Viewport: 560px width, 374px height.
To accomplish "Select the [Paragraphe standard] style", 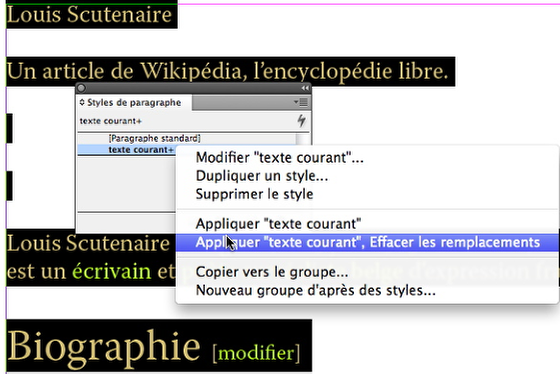I will click(x=154, y=138).
